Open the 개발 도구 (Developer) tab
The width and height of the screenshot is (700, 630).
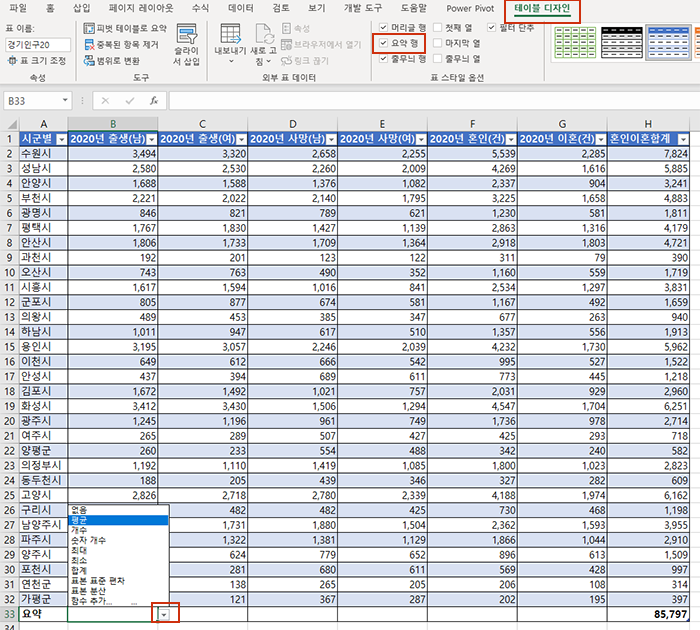pyautogui.click(x=363, y=8)
